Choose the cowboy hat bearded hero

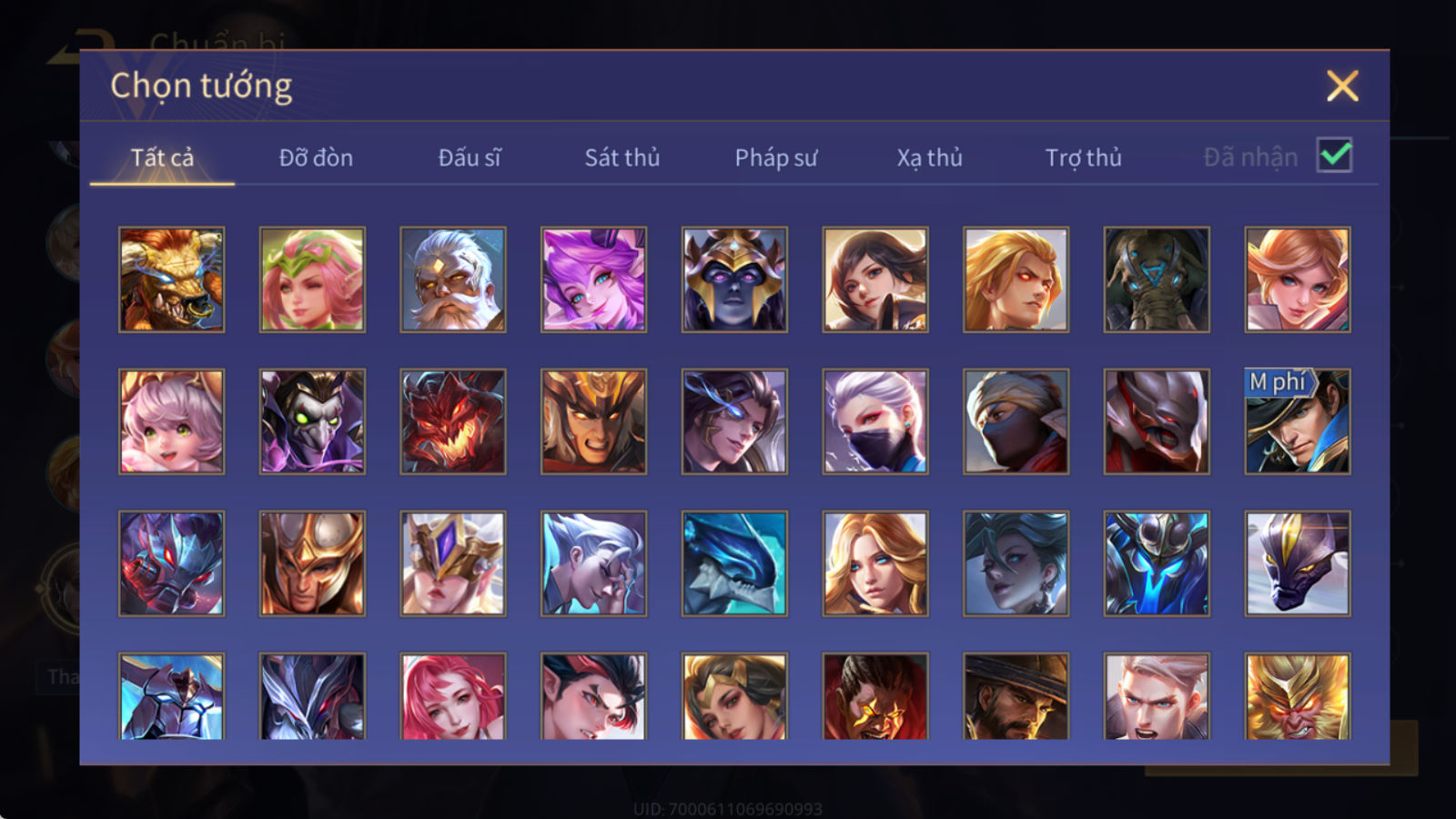1016,696
